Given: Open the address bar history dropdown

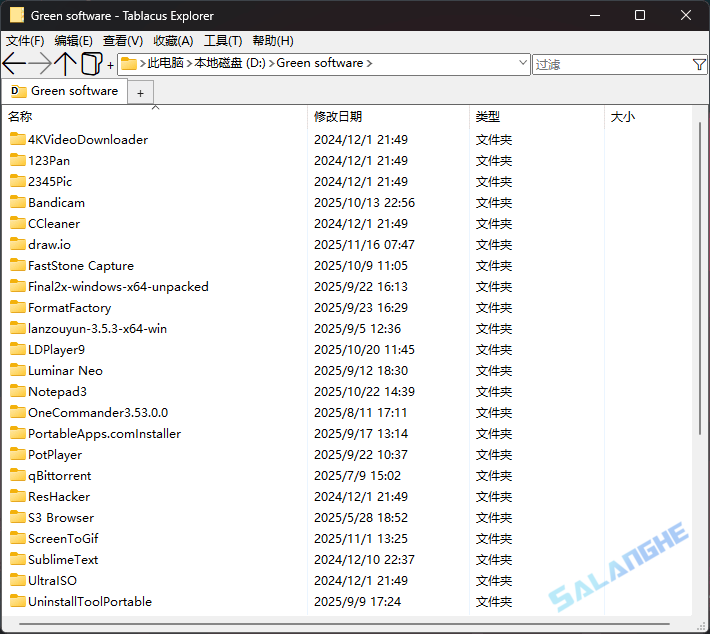Looking at the screenshot, I should coord(523,62).
